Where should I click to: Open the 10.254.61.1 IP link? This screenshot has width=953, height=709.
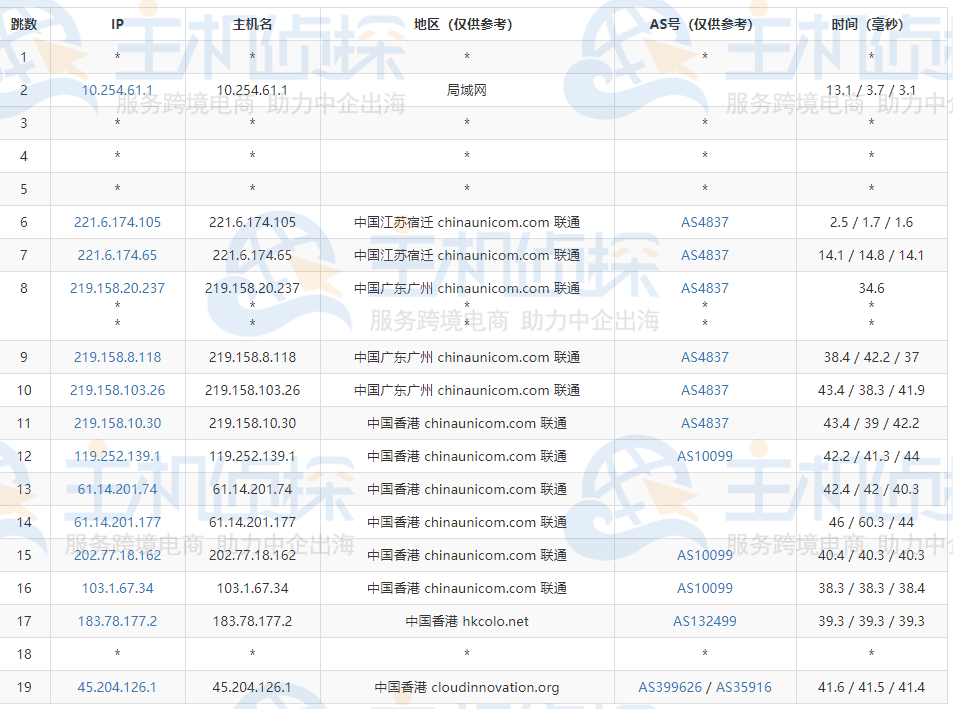(x=117, y=90)
